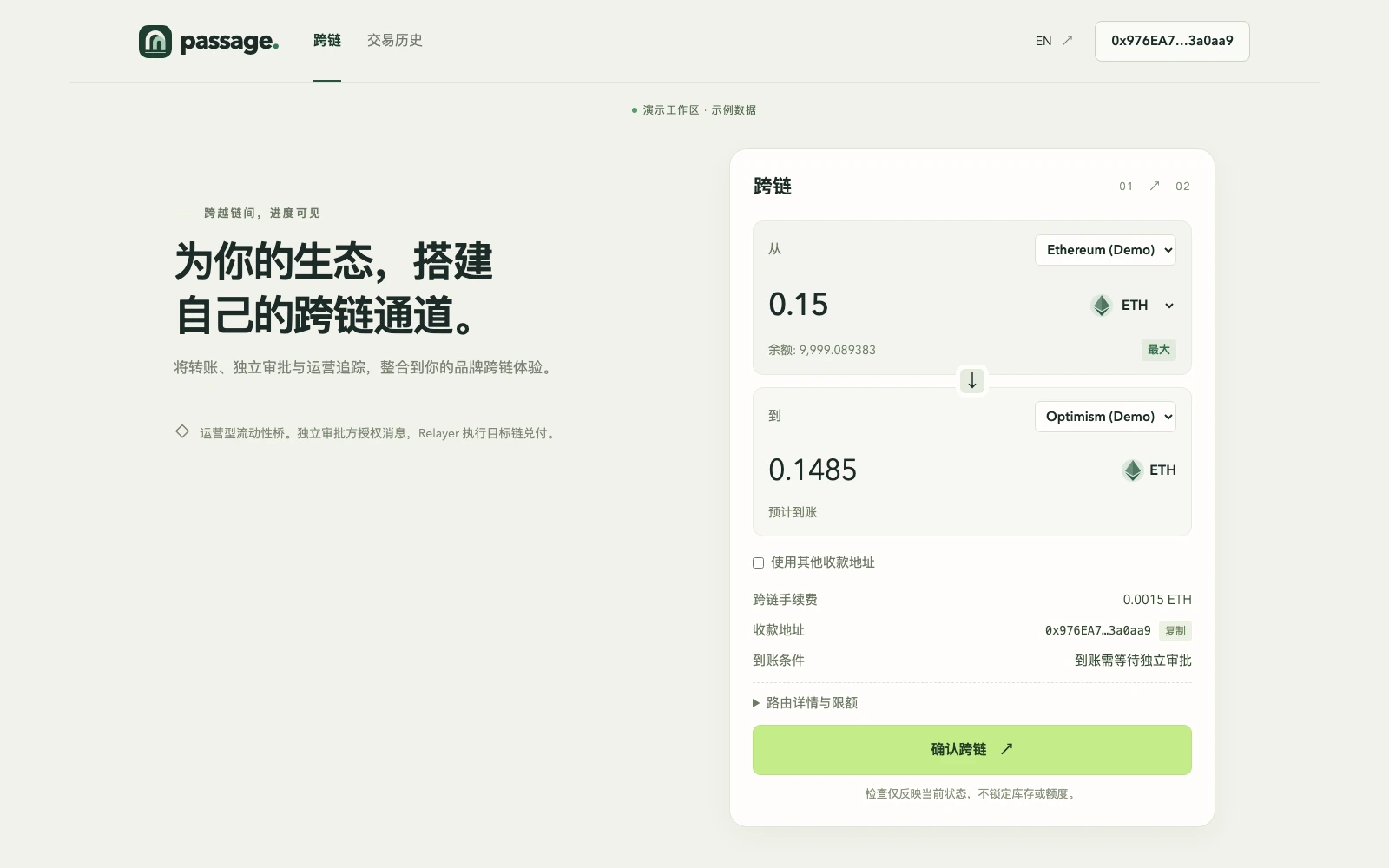1389x868 pixels.
Task: Open the ETH token selector chevron
Action: click(1169, 306)
